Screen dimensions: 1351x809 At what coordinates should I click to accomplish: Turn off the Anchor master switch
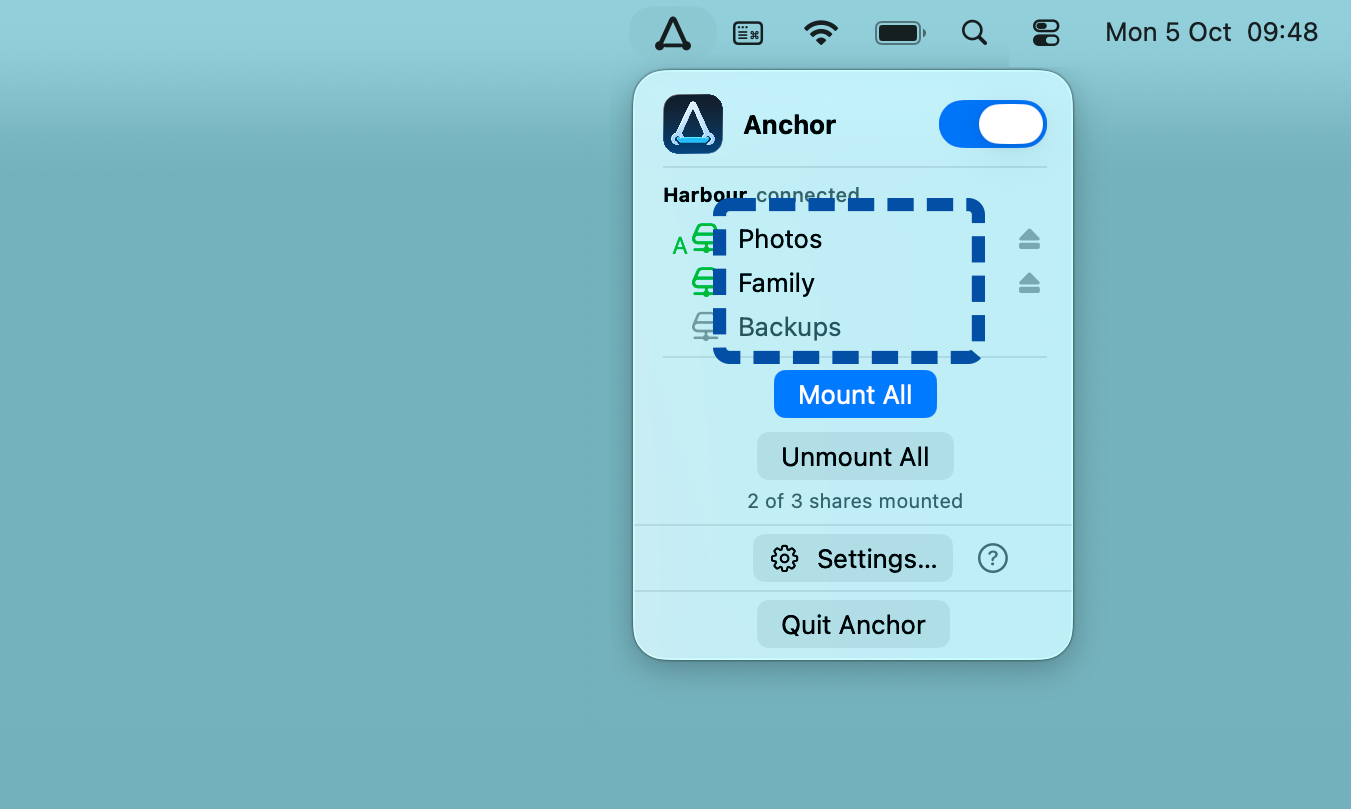click(x=993, y=124)
